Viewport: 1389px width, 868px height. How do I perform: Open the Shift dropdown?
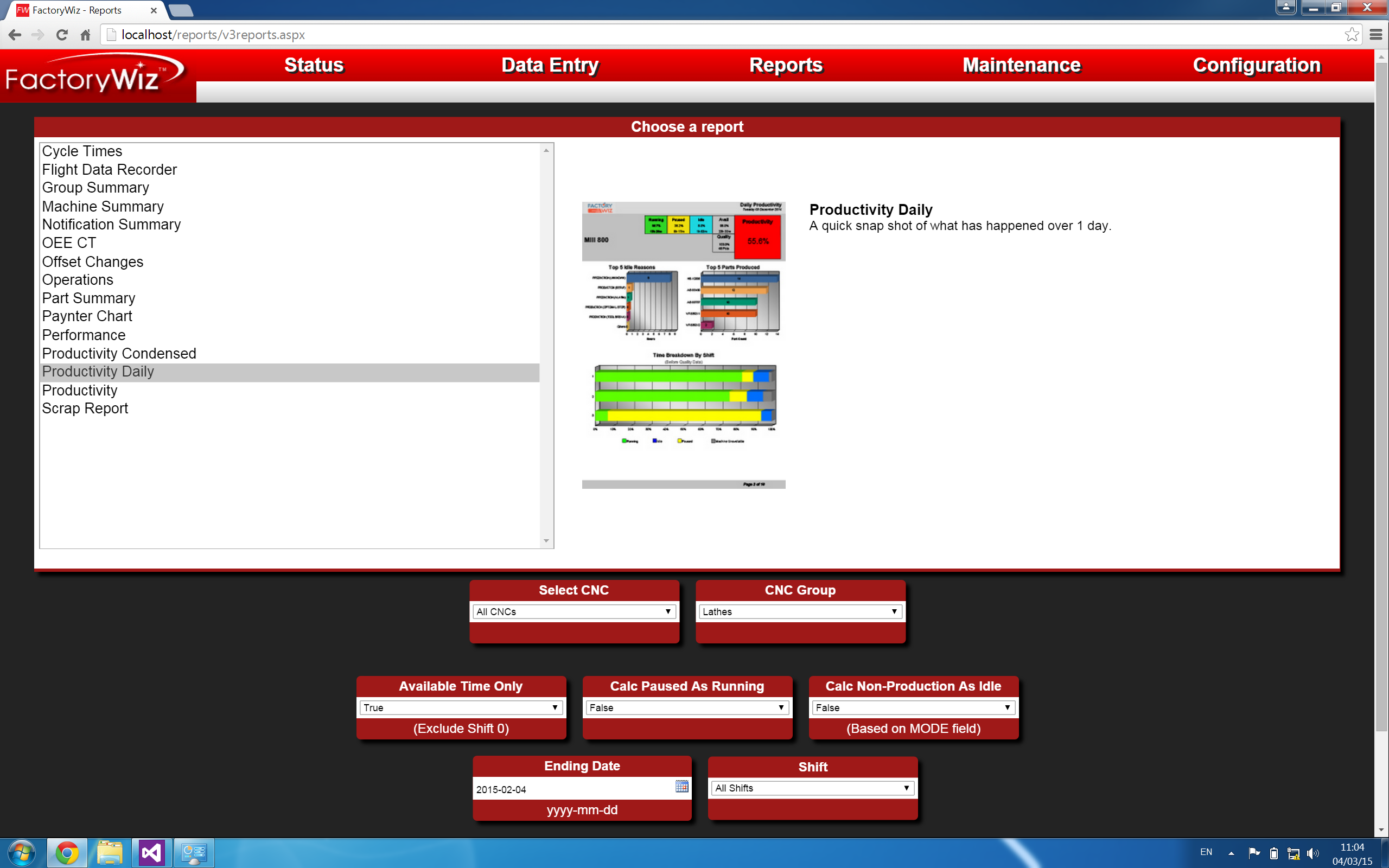click(812, 788)
